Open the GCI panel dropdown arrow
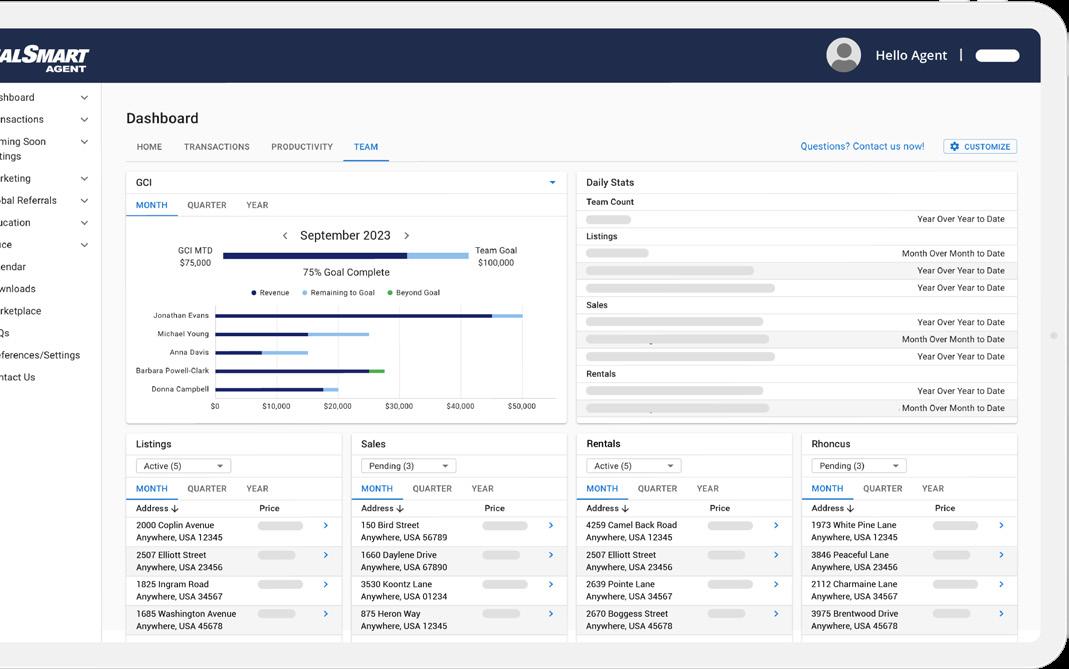The width and height of the screenshot is (1069, 669). click(x=552, y=183)
